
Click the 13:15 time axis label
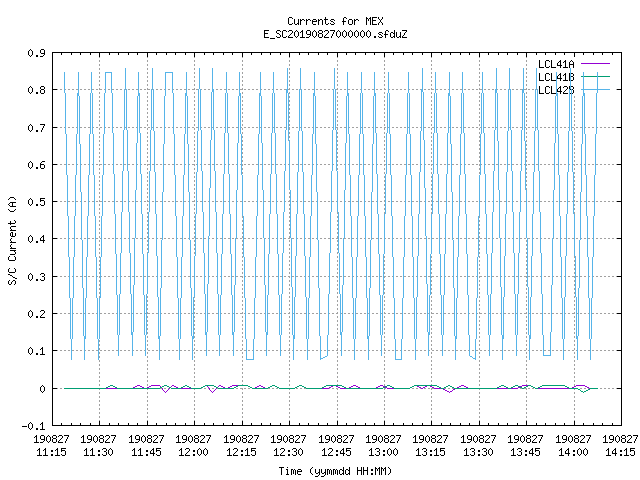[431, 446]
